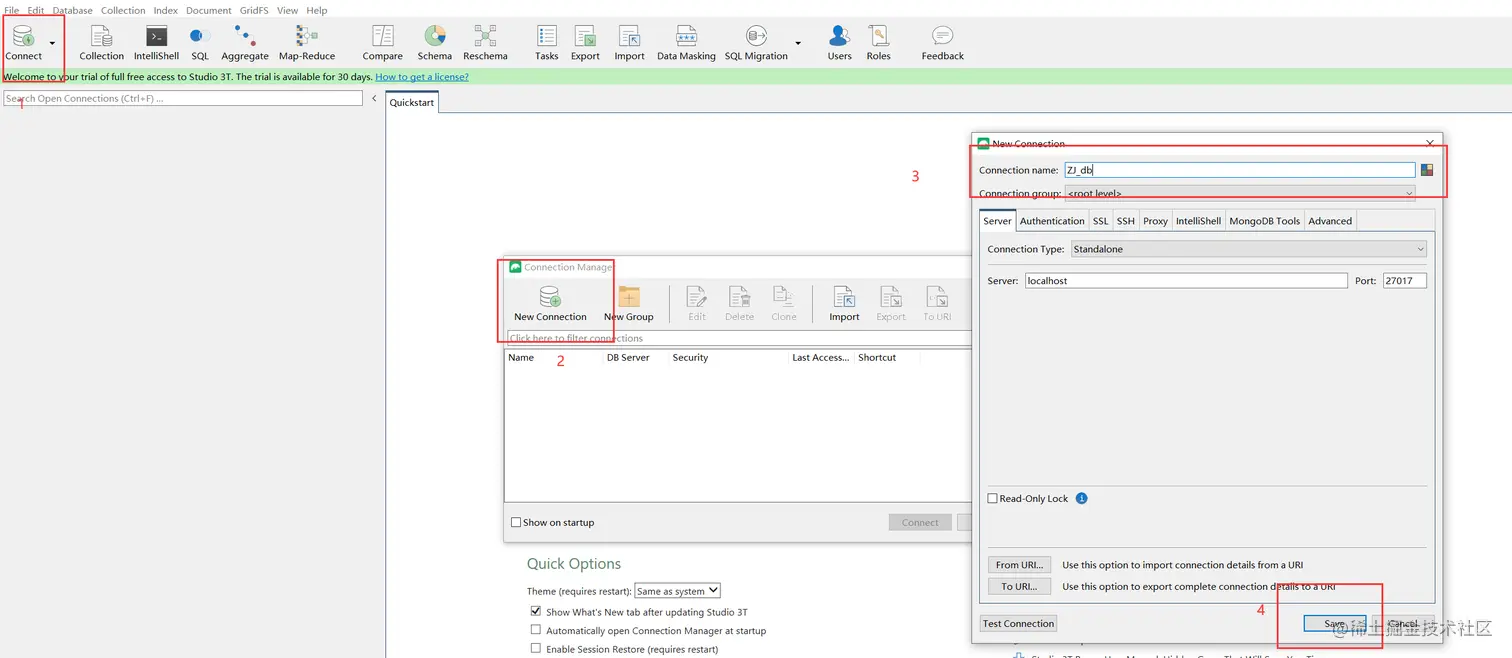Switch to the SSL tab
Screen dimensions: 1512x658
coord(1101,221)
